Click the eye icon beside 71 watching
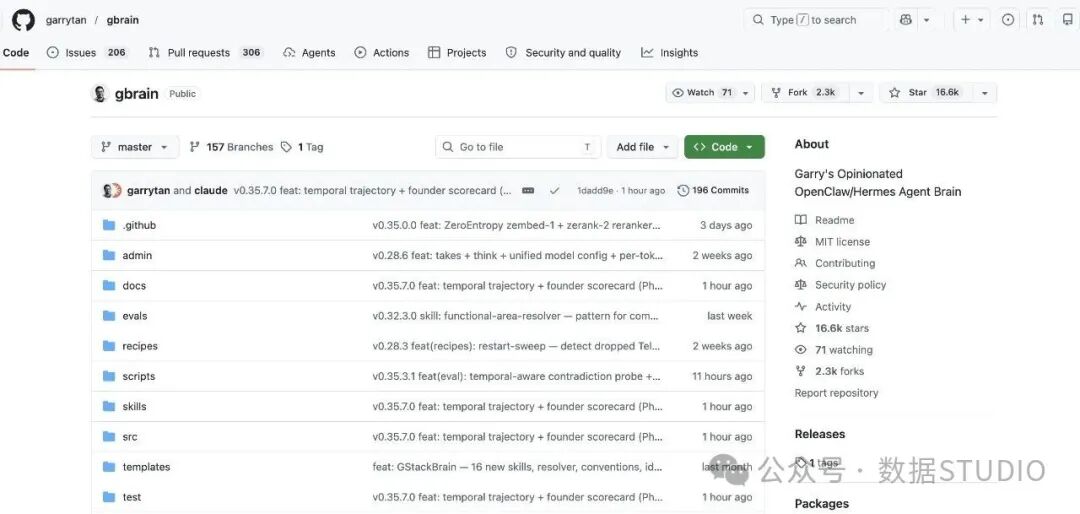The height and width of the screenshot is (514, 1080). pos(800,350)
